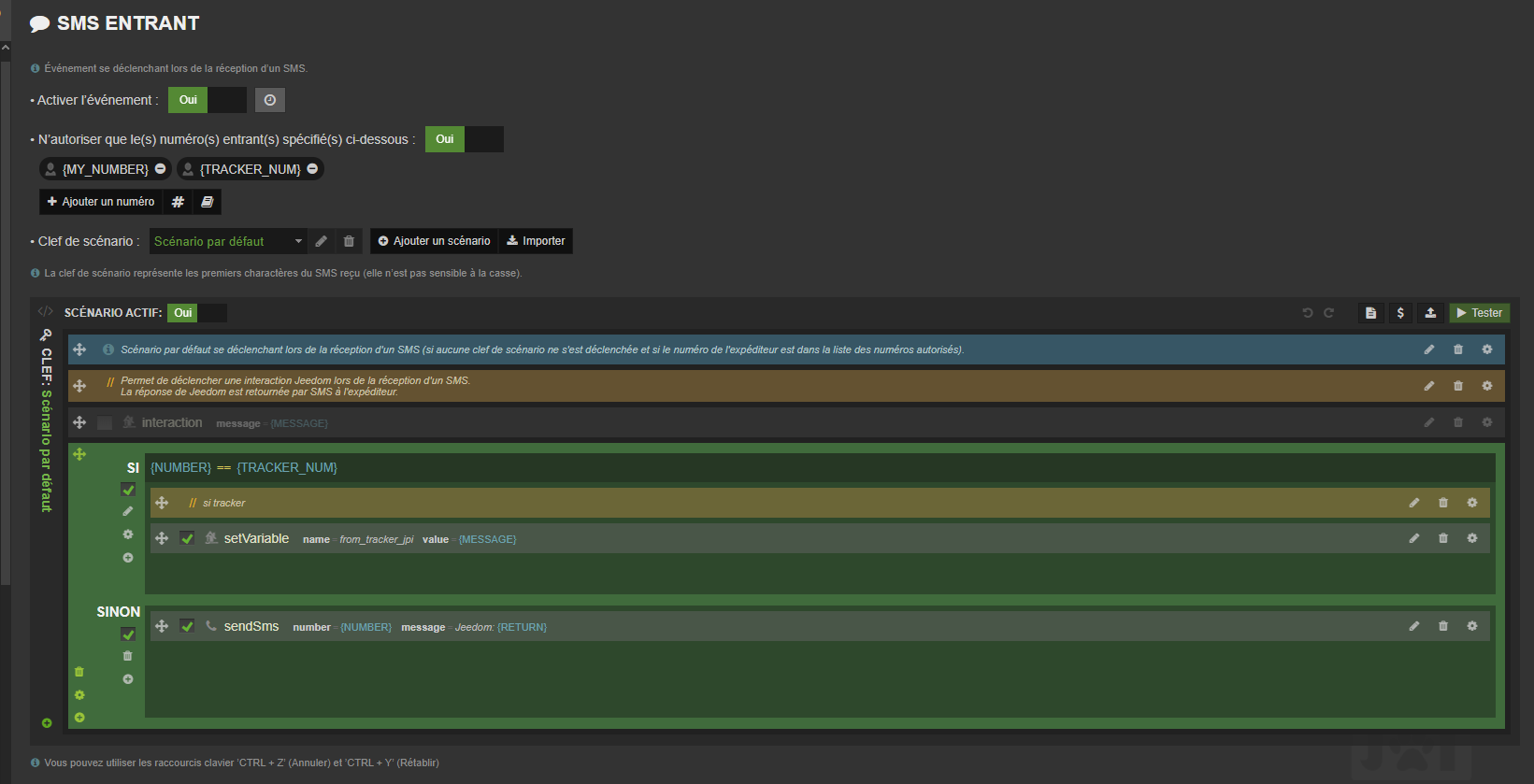Delete the selected scenario key trash icon
The image size is (1534, 784).
coord(349,241)
